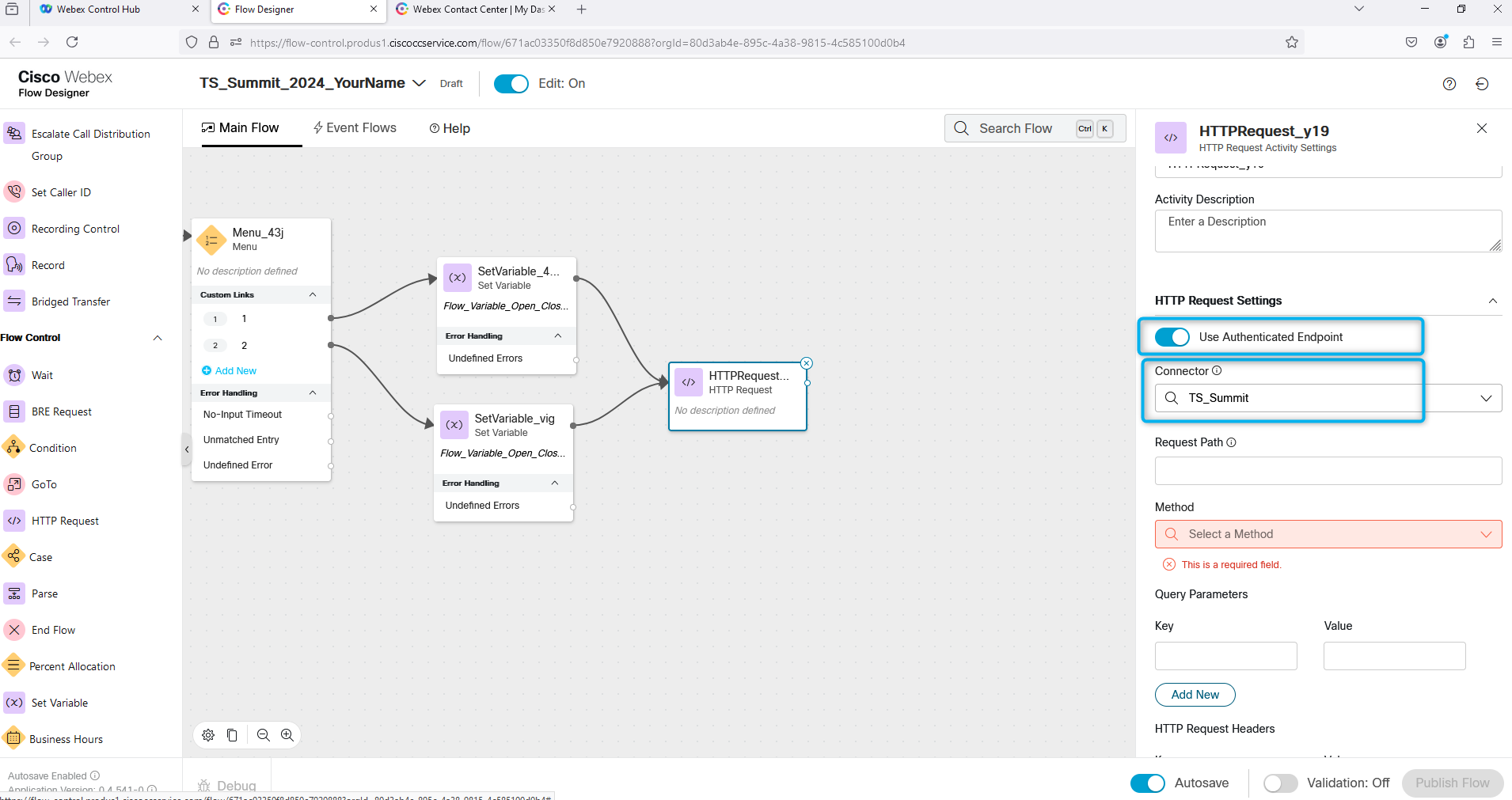1512x800 pixels.
Task: Select the BRE Request activity icon
Action: (x=14, y=411)
